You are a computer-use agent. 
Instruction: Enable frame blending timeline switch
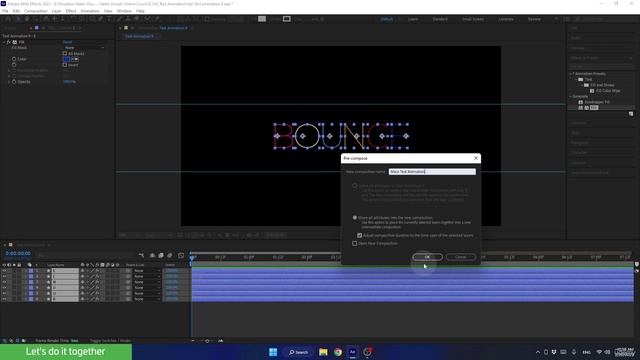[x=161, y=256]
